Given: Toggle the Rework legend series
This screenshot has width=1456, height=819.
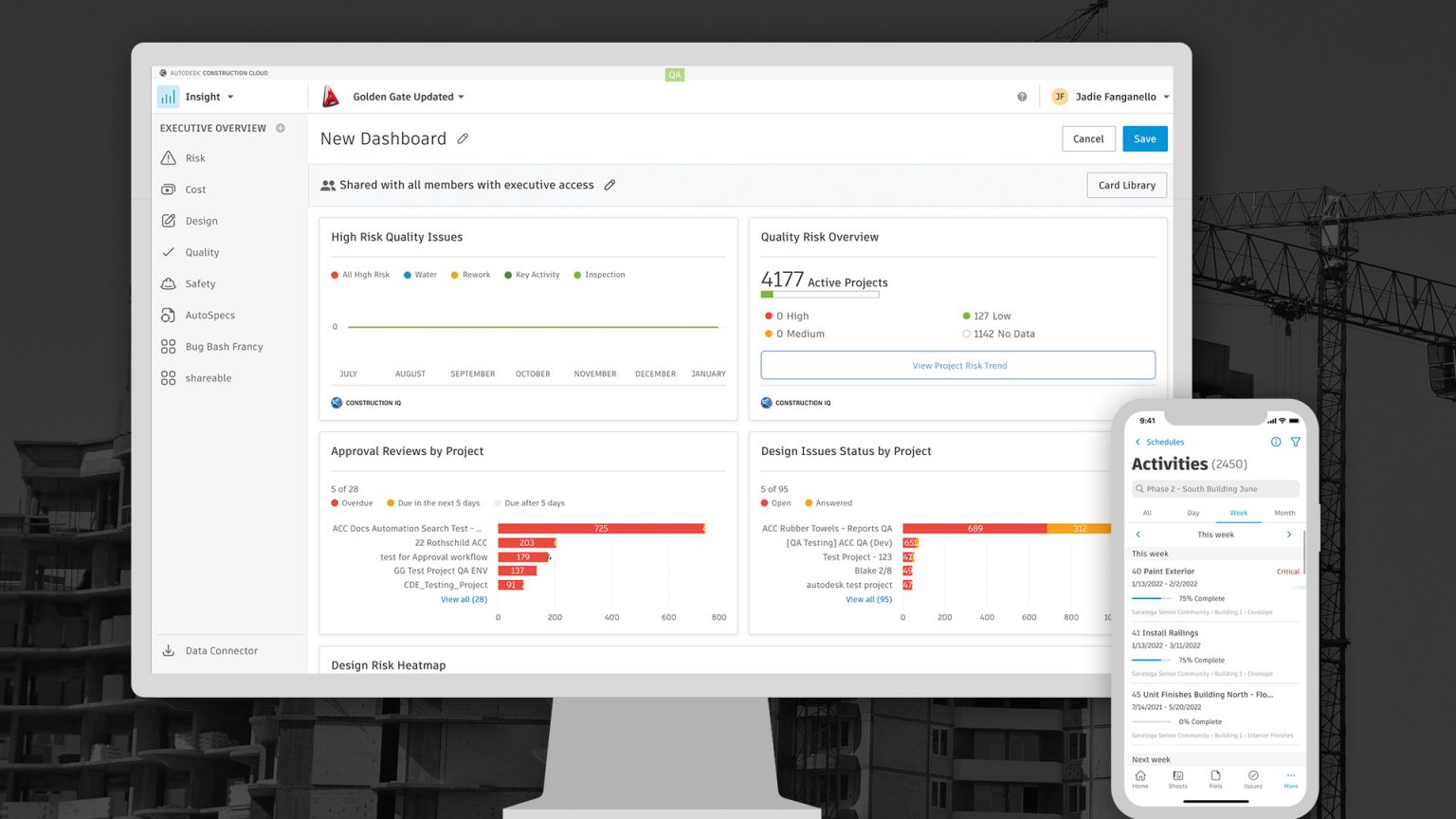Looking at the screenshot, I should click(470, 275).
